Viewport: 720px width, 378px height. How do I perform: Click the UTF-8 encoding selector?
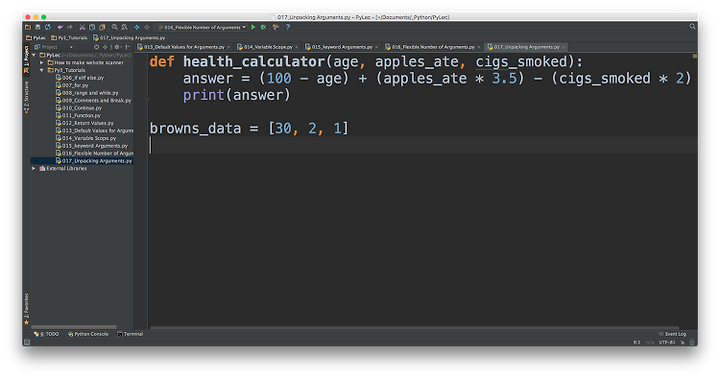[667, 343]
